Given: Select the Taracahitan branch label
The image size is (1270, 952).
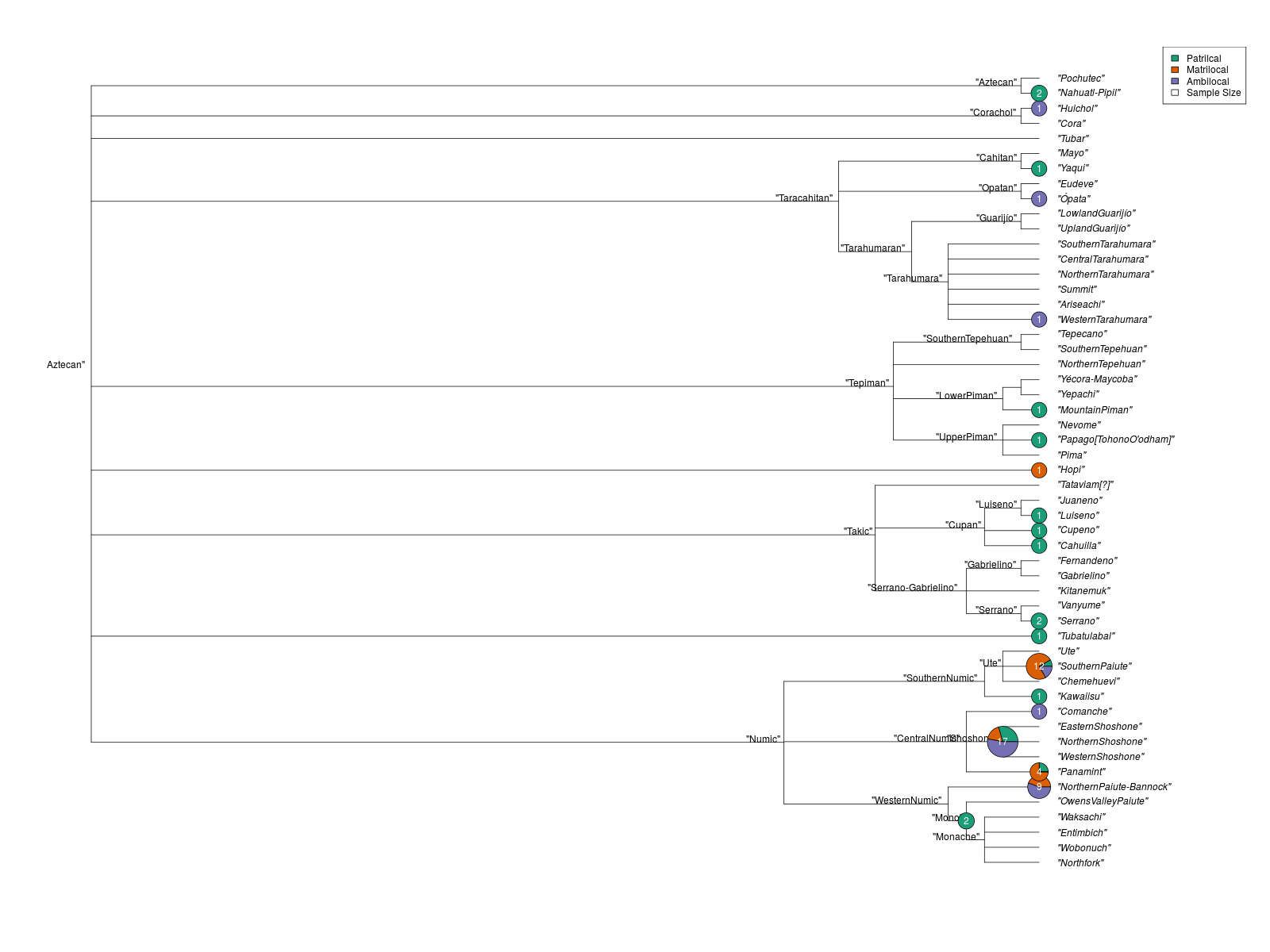Looking at the screenshot, I should tap(804, 198).
